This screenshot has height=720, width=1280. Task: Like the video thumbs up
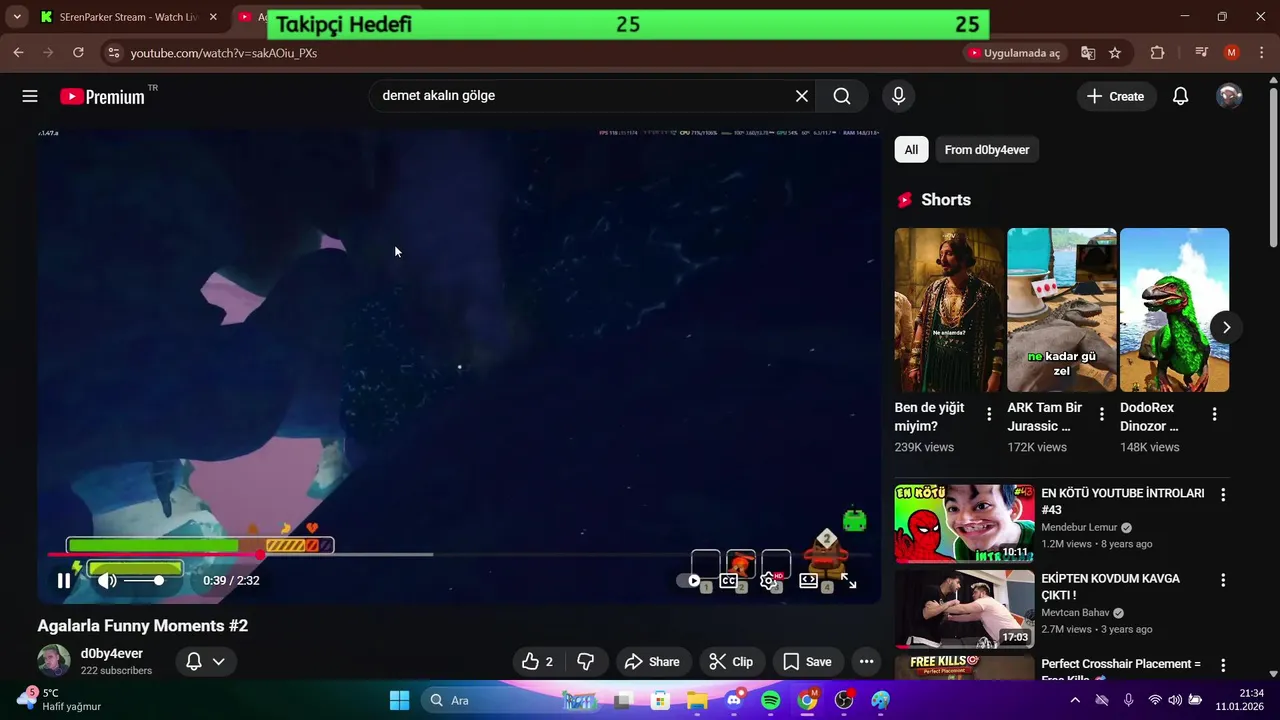click(538, 661)
